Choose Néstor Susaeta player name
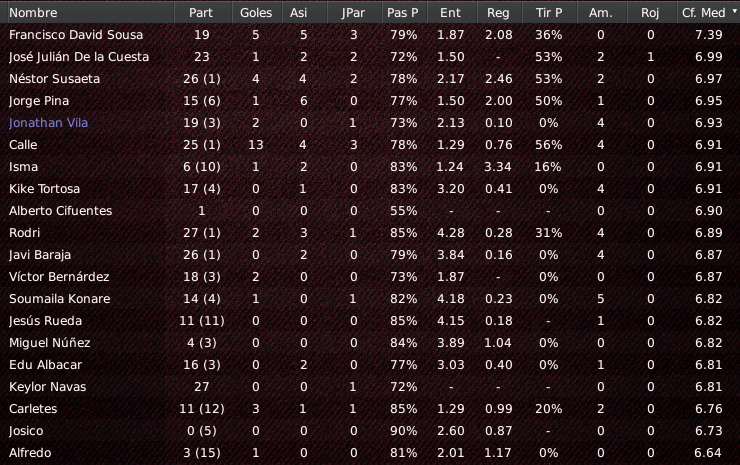 (54, 79)
